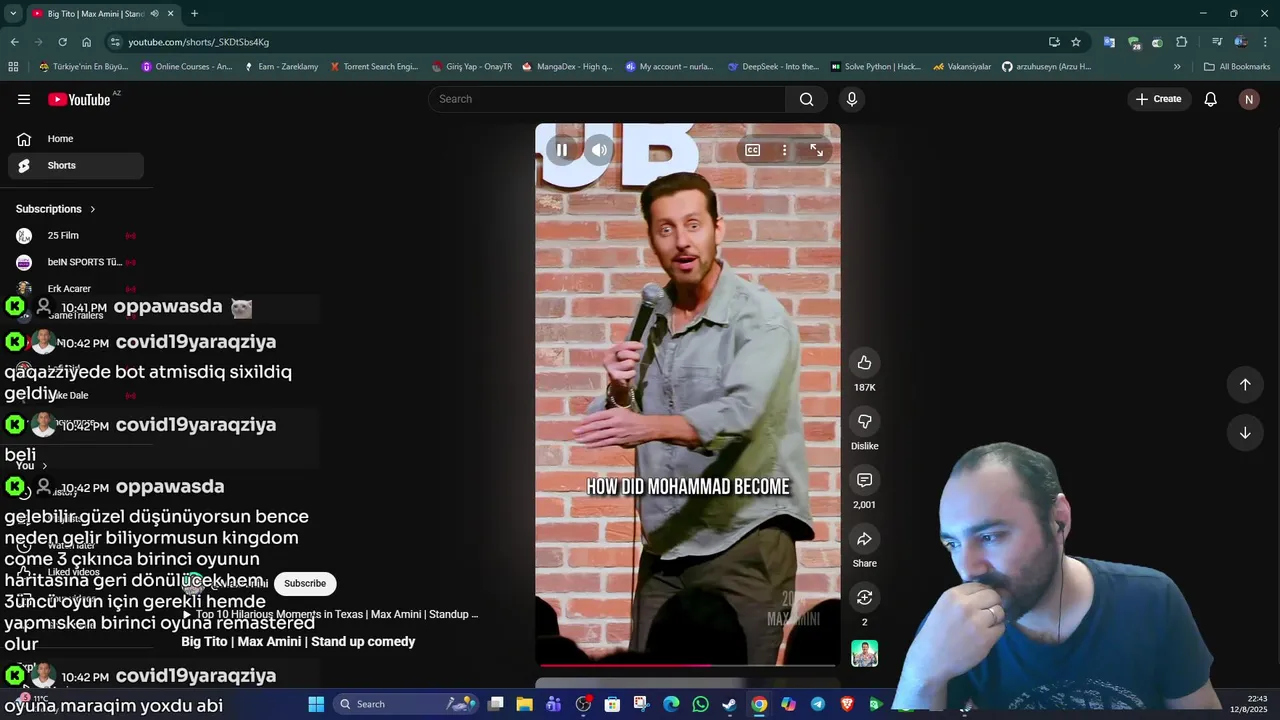Open the DeepSeek bookmark
1280x720 pixels.
[772, 67]
